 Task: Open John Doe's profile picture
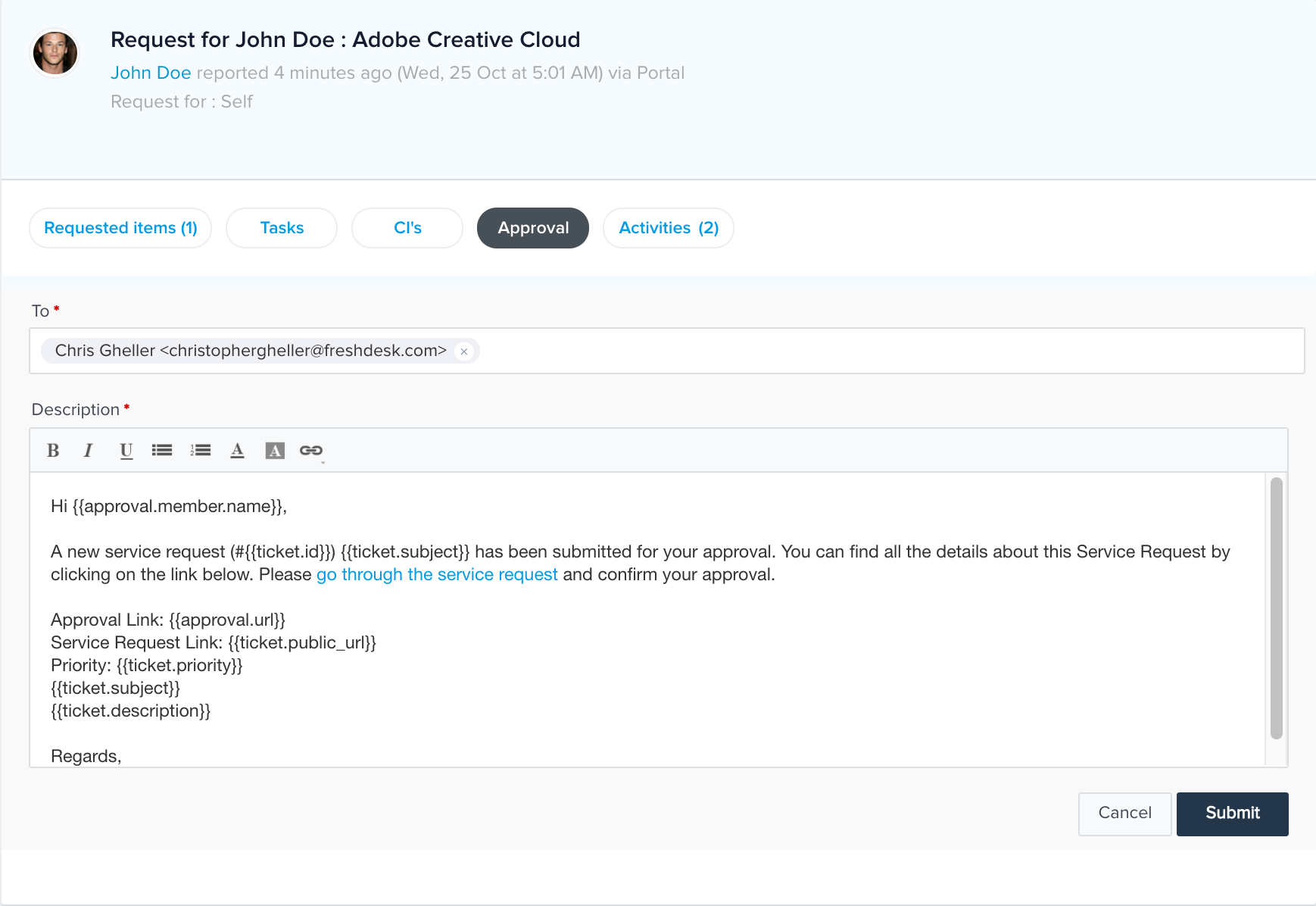54,52
